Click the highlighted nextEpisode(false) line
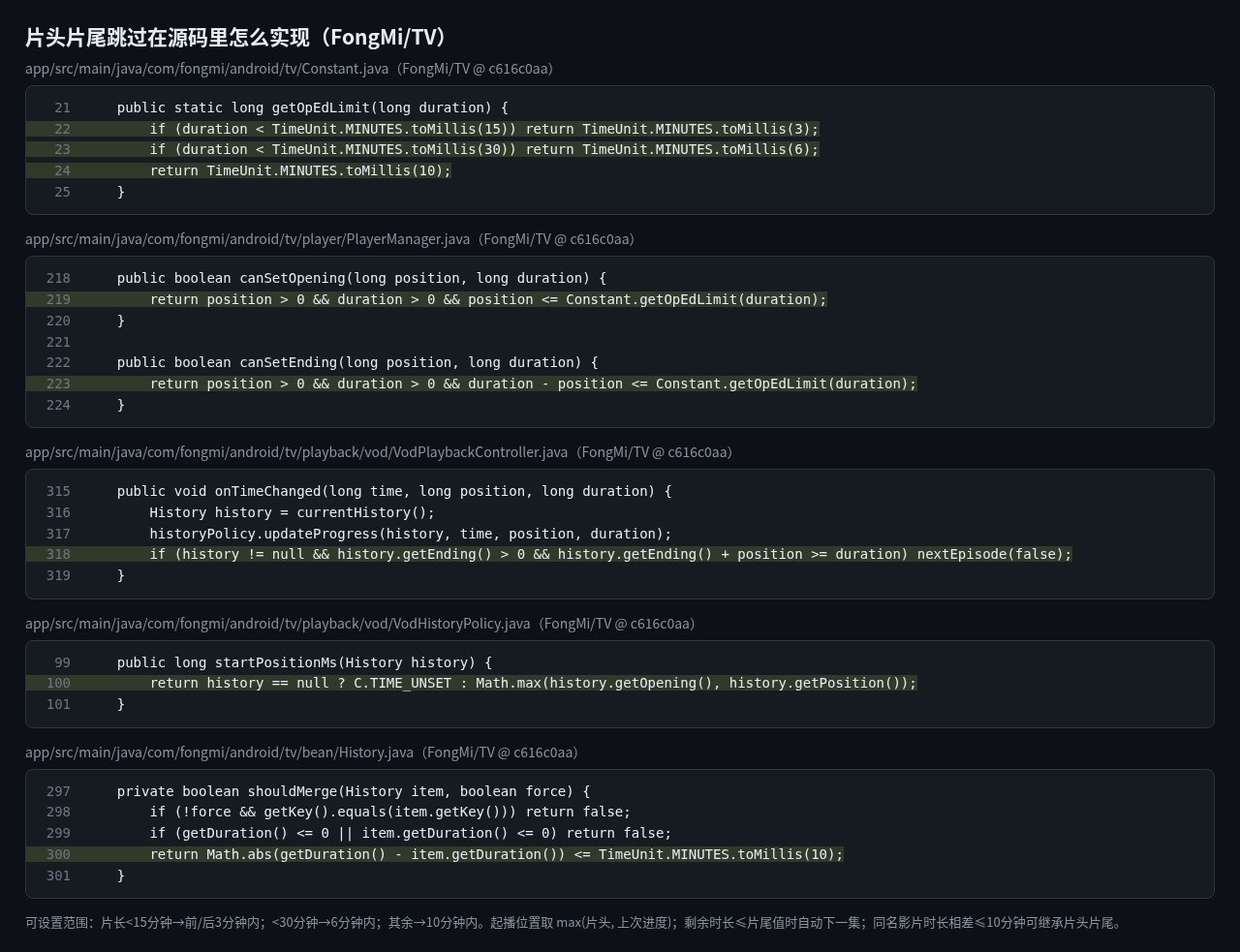 (x=610, y=554)
